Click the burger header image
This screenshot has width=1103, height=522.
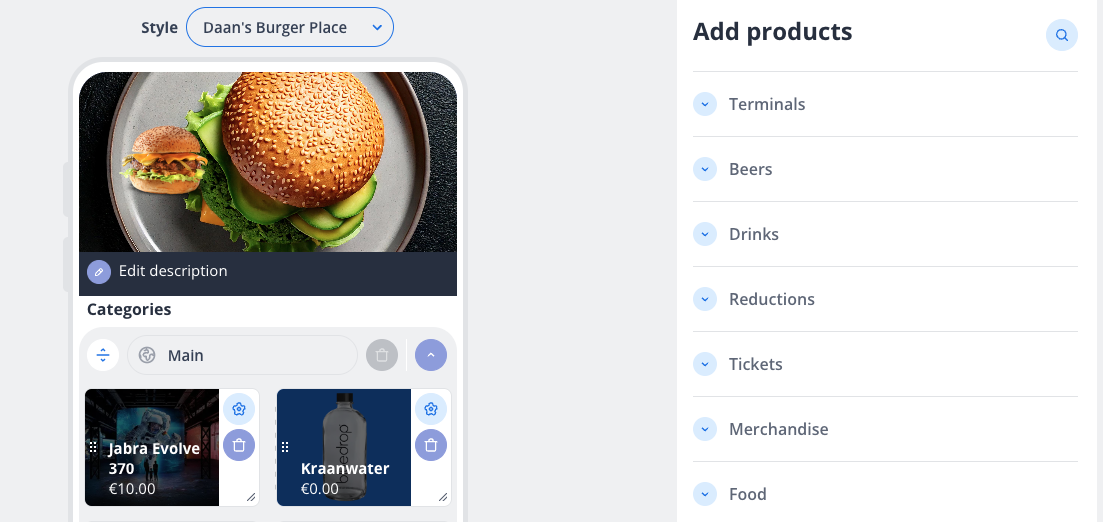click(268, 162)
